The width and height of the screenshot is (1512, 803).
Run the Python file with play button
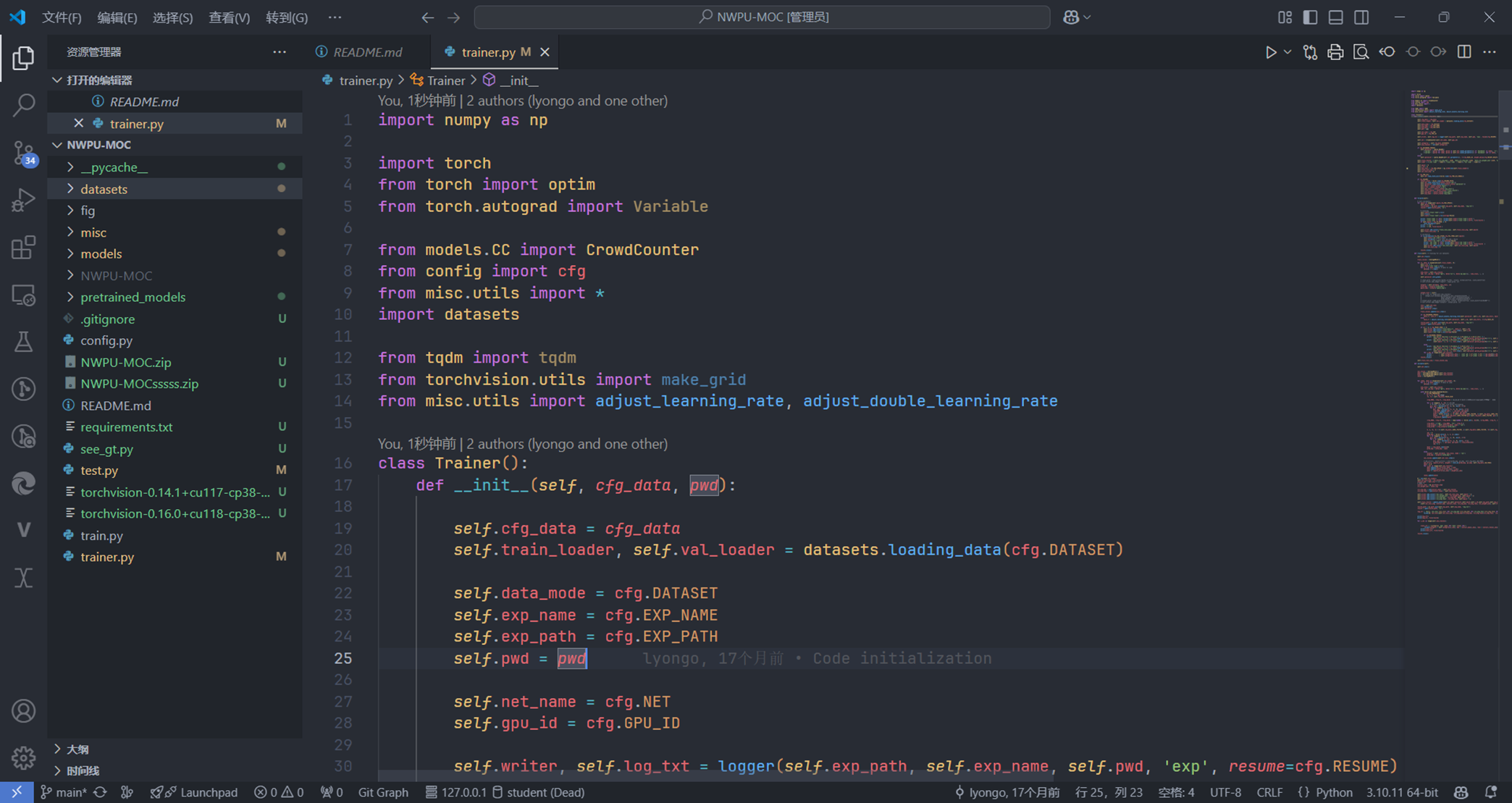pos(1270,52)
